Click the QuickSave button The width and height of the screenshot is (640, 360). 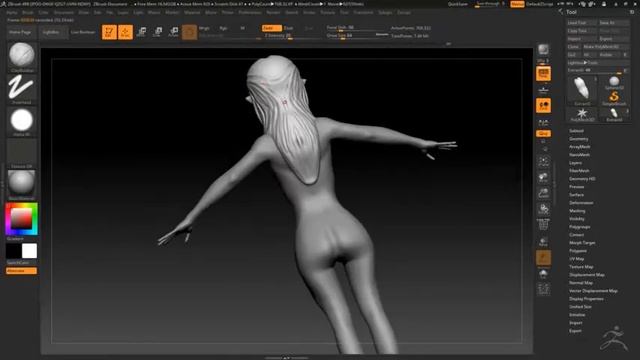458,4
